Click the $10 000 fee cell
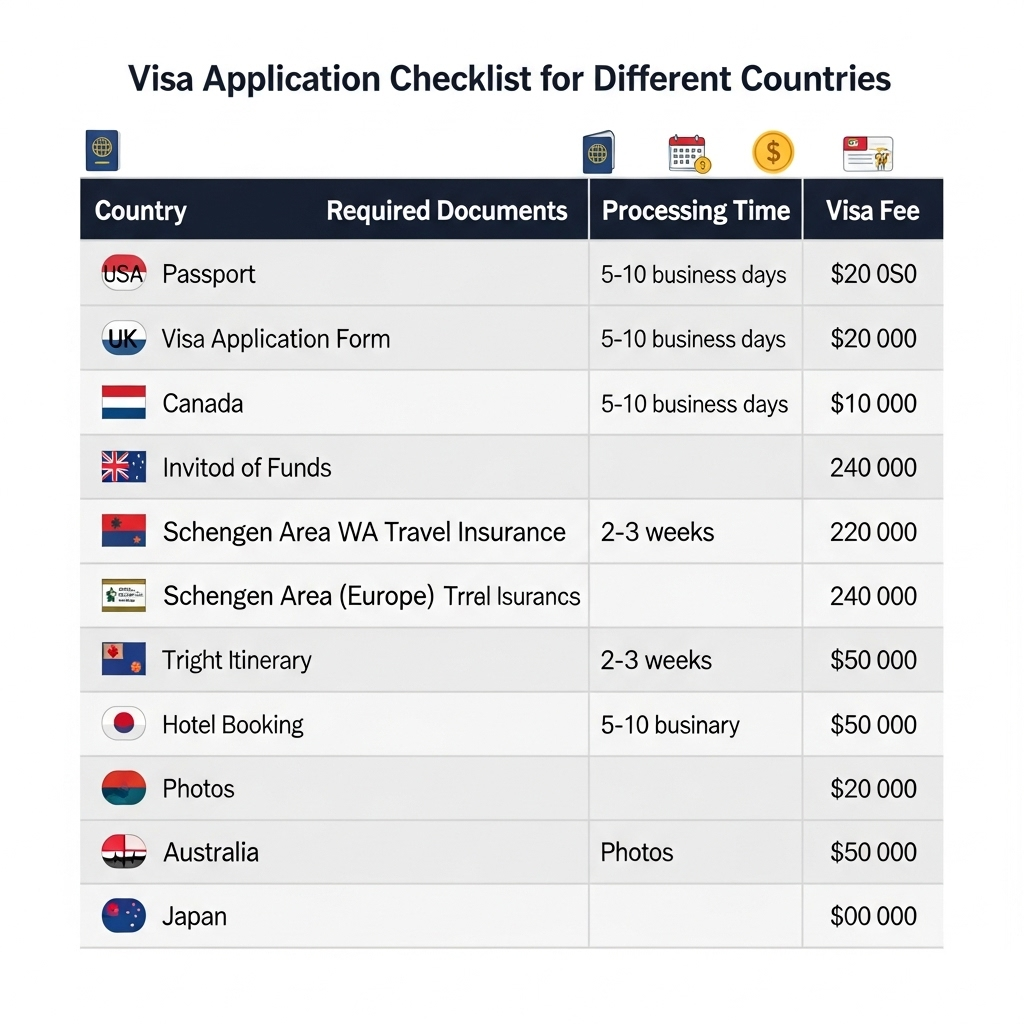The height and width of the screenshot is (1024, 1024). pyautogui.click(x=873, y=403)
